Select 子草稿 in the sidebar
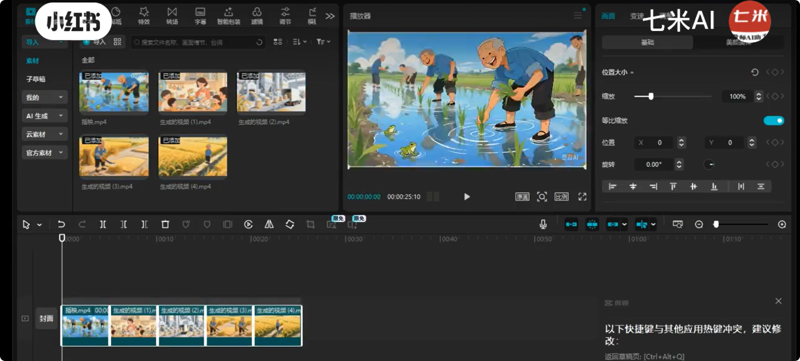Image resolution: width=800 pixels, height=361 pixels. coord(36,79)
